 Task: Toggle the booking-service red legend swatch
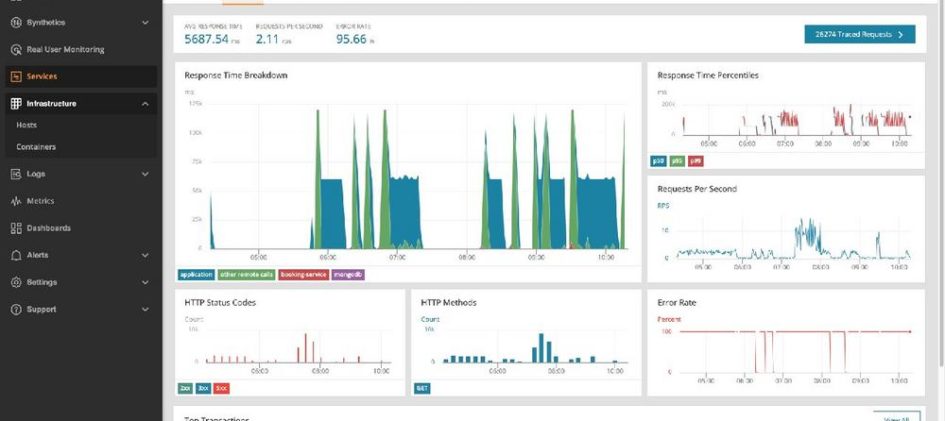tap(302, 274)
